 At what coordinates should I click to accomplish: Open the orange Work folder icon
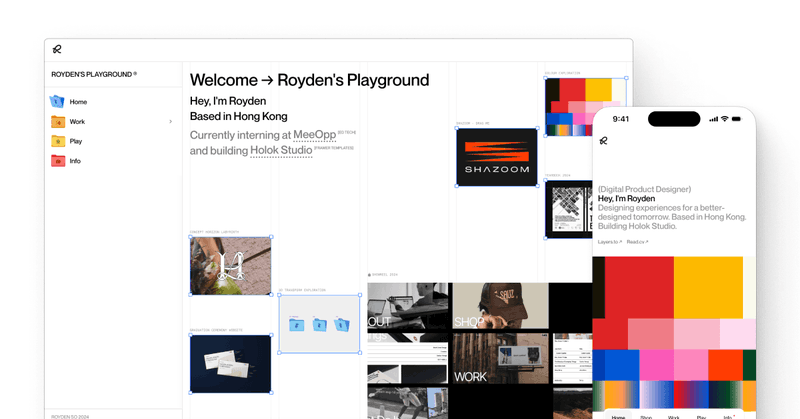58,121
